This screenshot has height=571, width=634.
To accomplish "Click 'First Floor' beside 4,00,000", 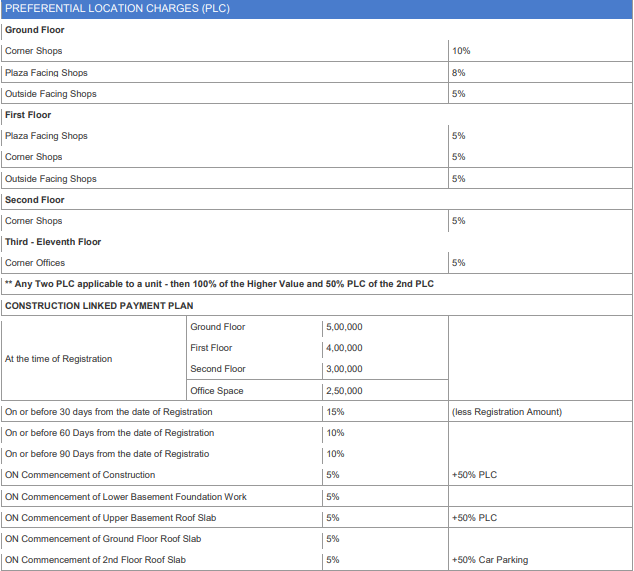I will [x=211, y=348].
